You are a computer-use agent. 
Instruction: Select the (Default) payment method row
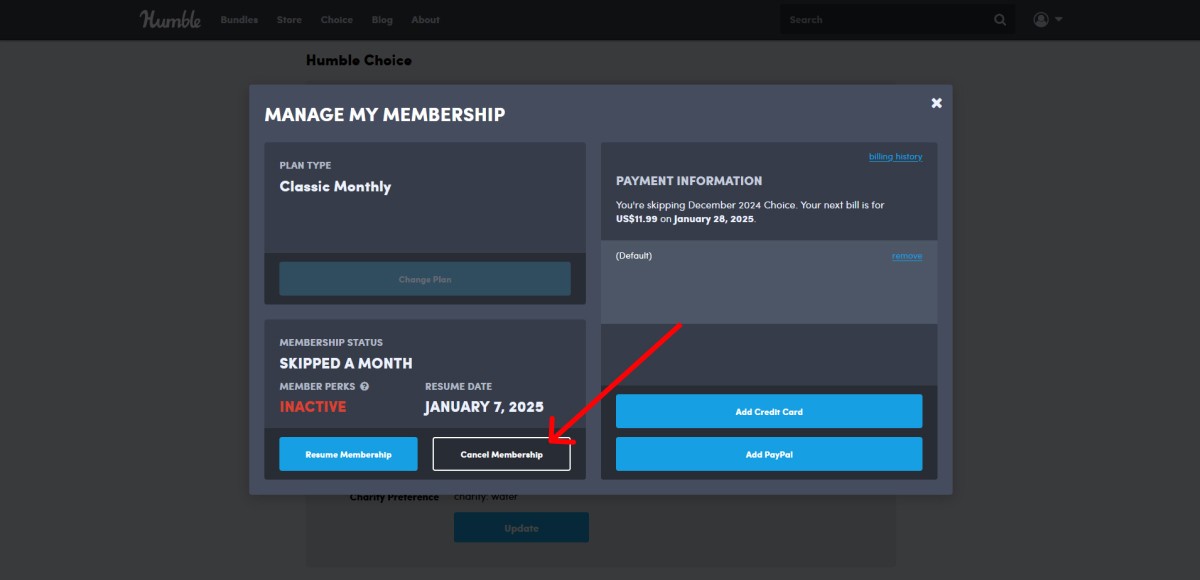(769, 282)
